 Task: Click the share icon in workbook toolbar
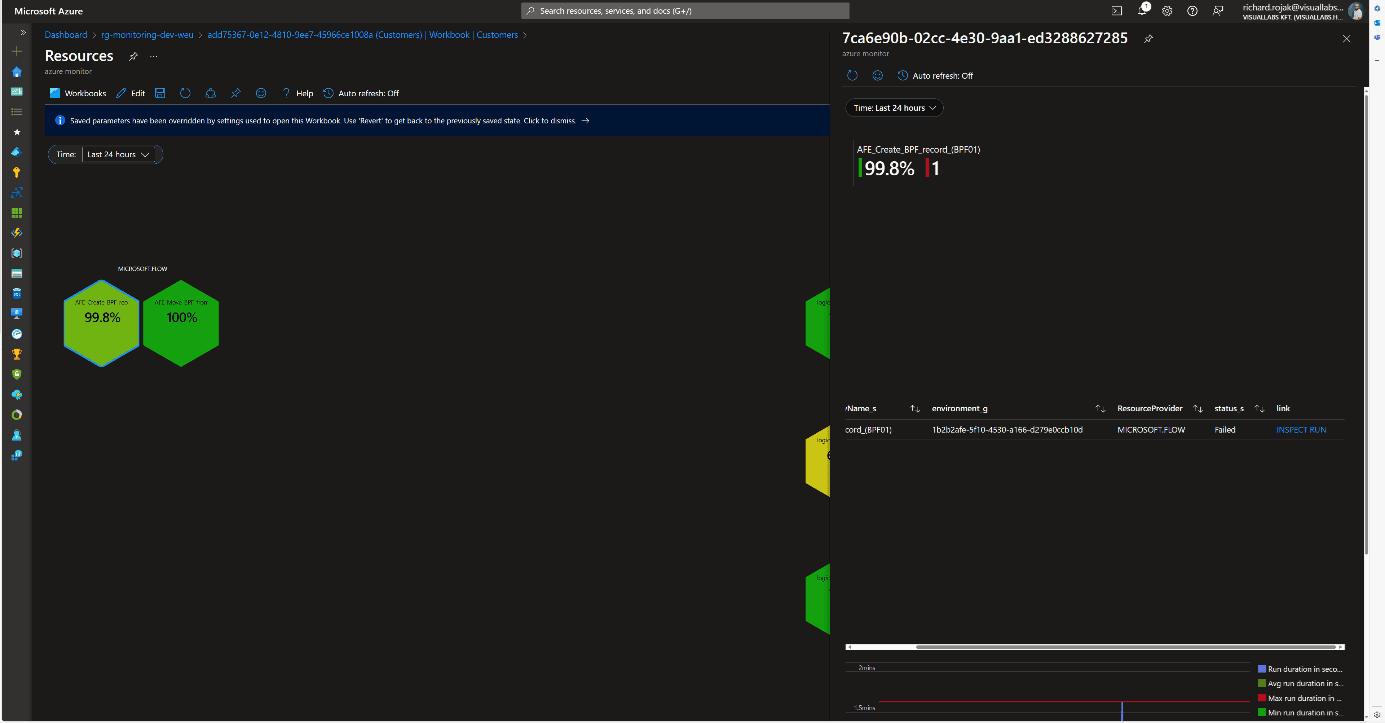coord(210,93)
